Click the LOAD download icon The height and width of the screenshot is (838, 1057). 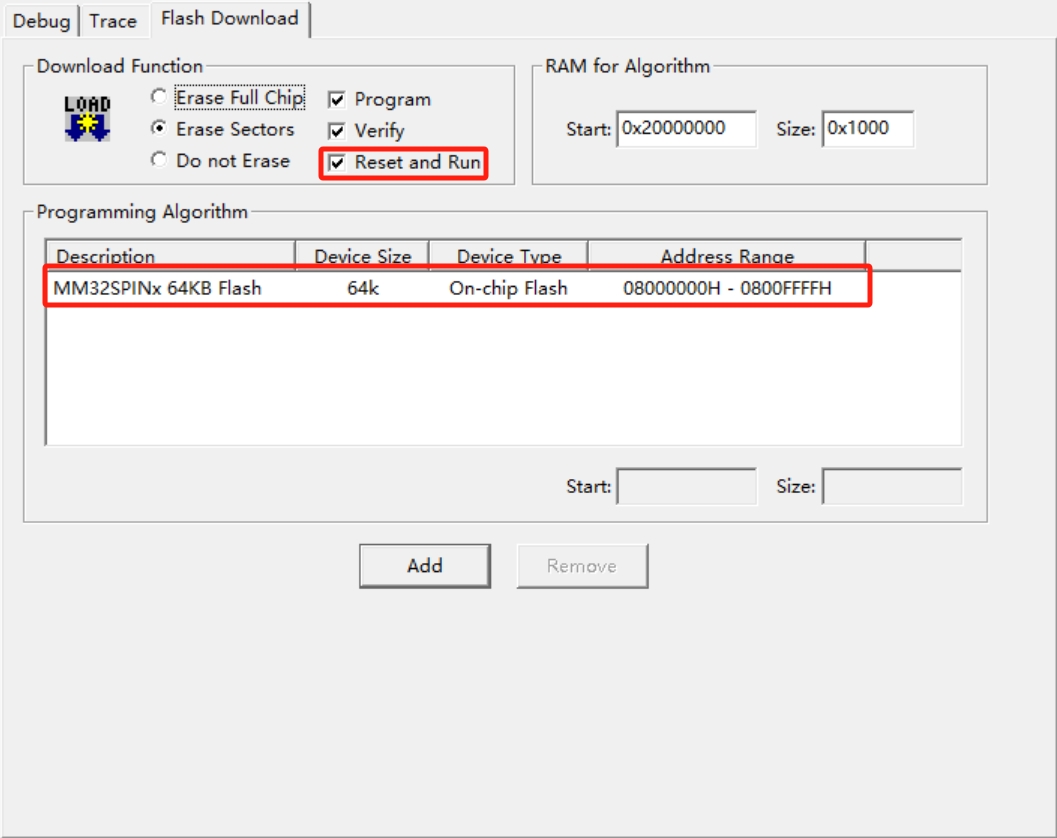pyautogui.click(x=87, y=118)
